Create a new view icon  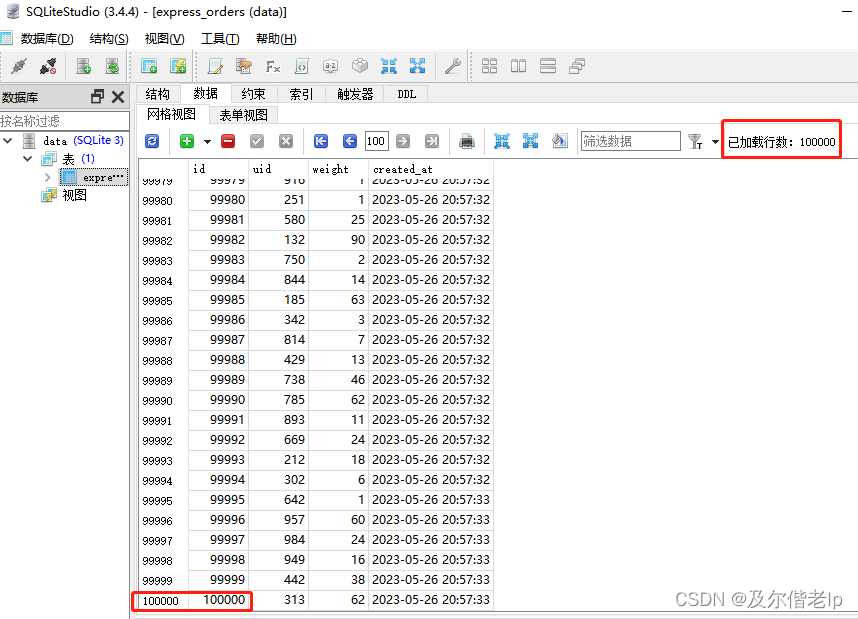178,66
